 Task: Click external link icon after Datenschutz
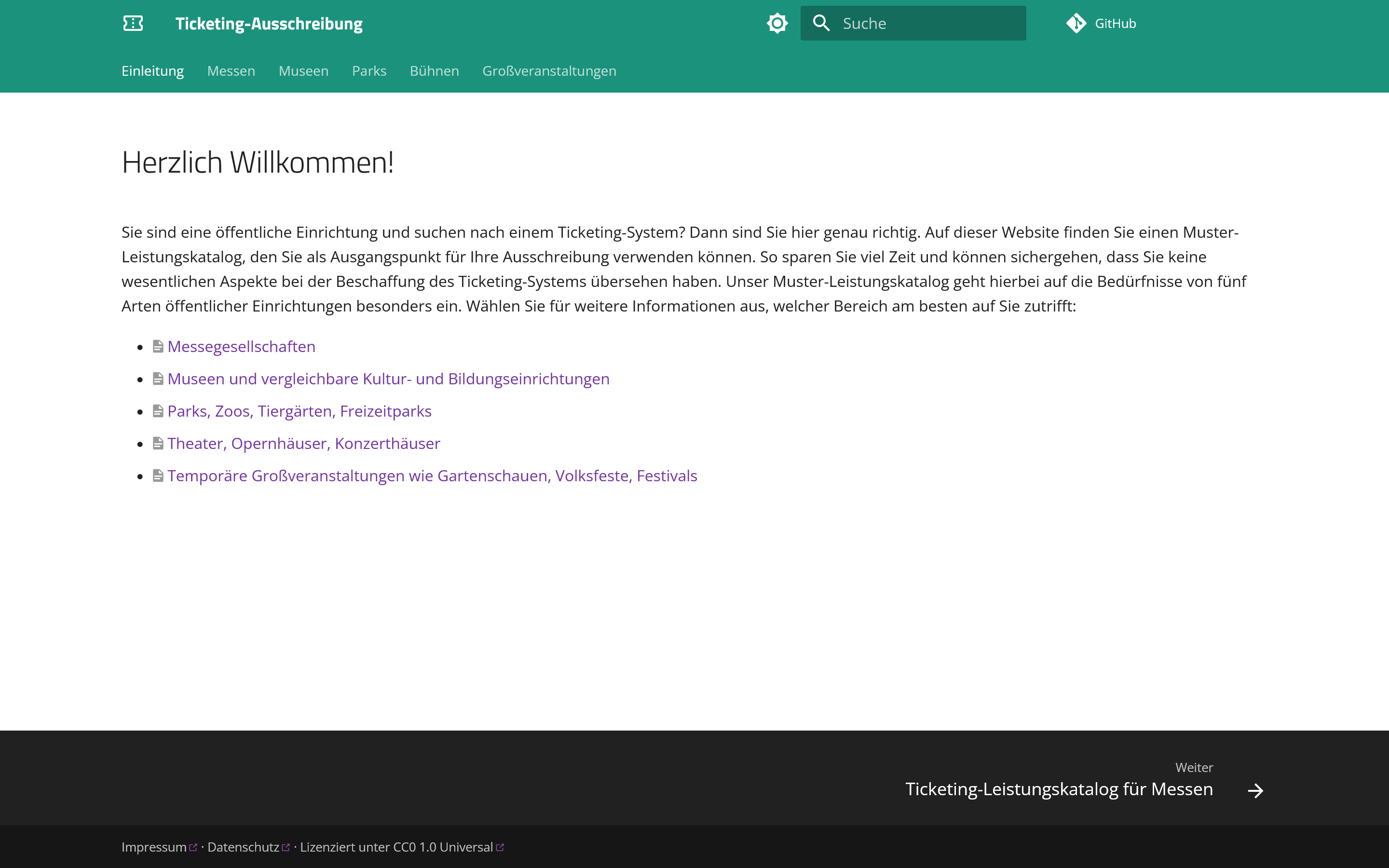286,847
